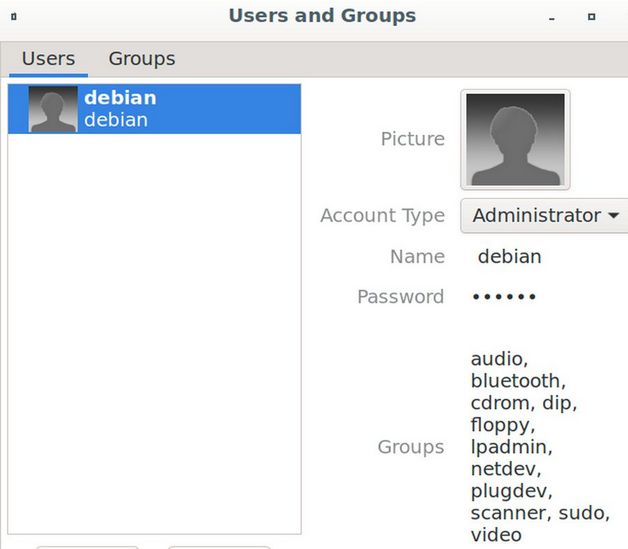The height and width of the screenshot is (549, 628).
Task: Maximize the Users and Groups window
Action: pos(591,17)
